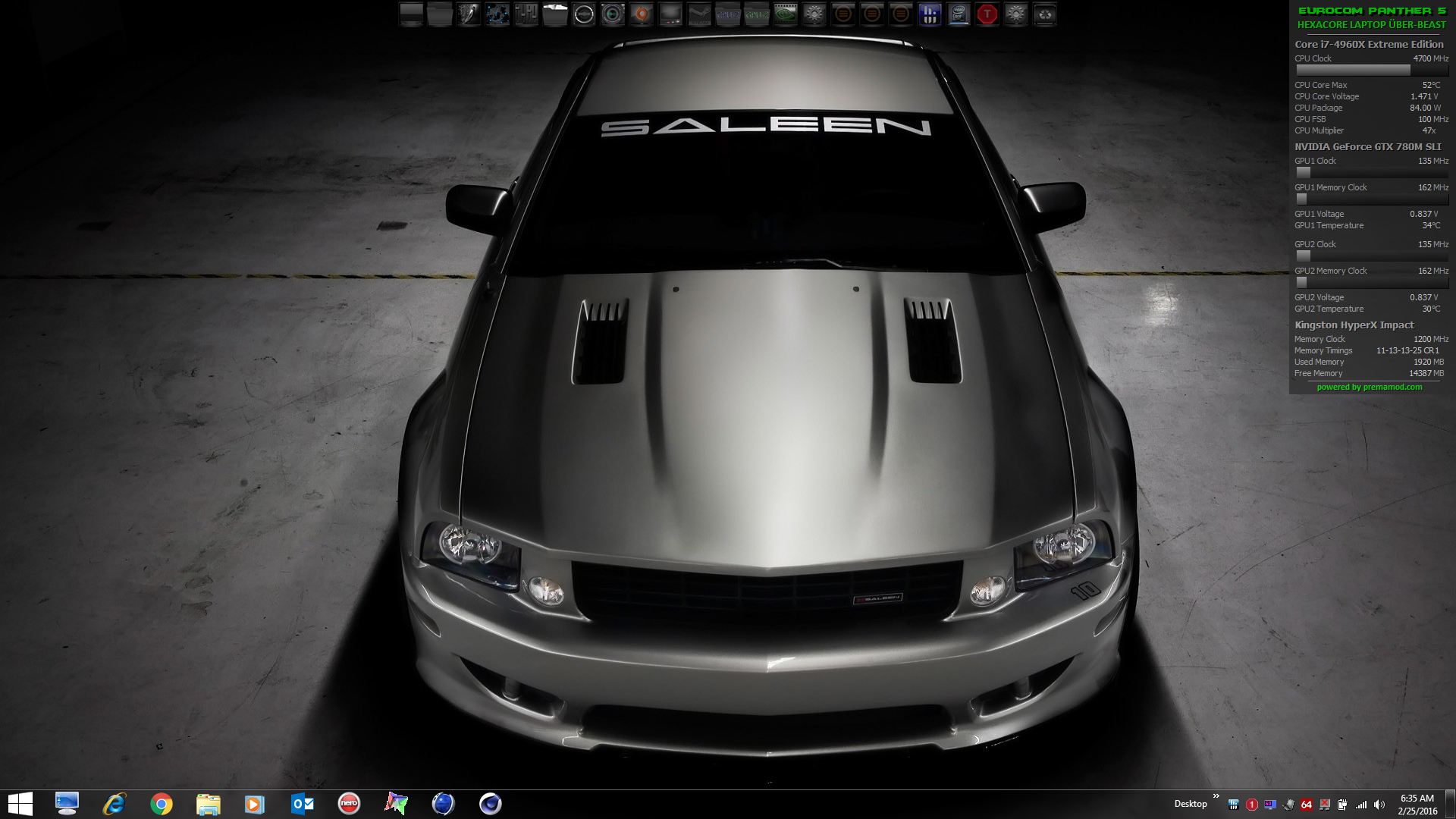Image resolution: width=1456 pixels, height=819 pixels.
Task: Click the CPU Core Max 52°C reading
Action: [x=1367, y=85]
